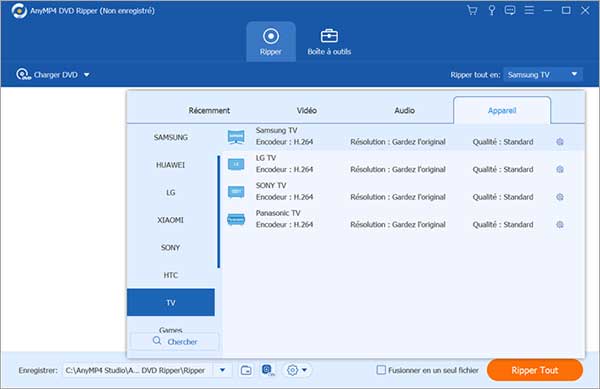
Task: Select the TV category
Action: (x=171, y=303)
